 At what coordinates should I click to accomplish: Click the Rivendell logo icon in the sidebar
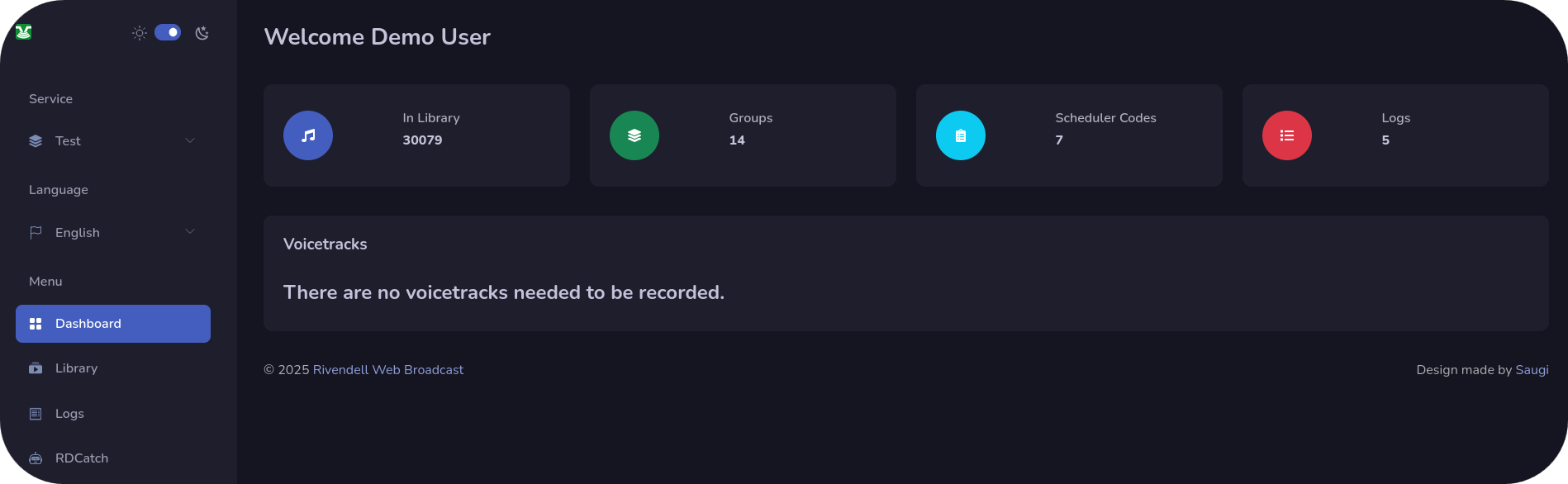coord(23,32)
